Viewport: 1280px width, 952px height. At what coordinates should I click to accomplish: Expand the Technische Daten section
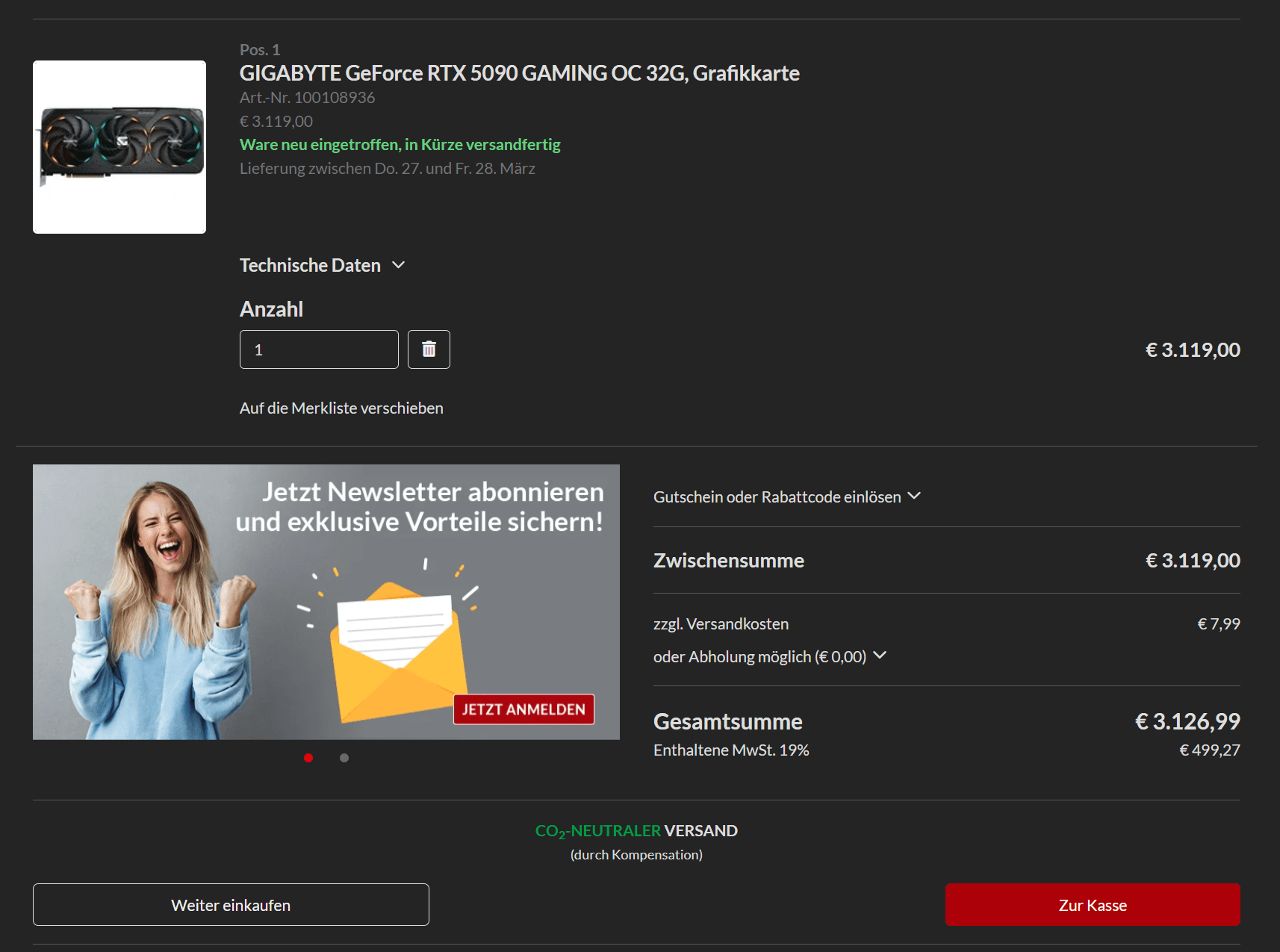coord(322,265)
